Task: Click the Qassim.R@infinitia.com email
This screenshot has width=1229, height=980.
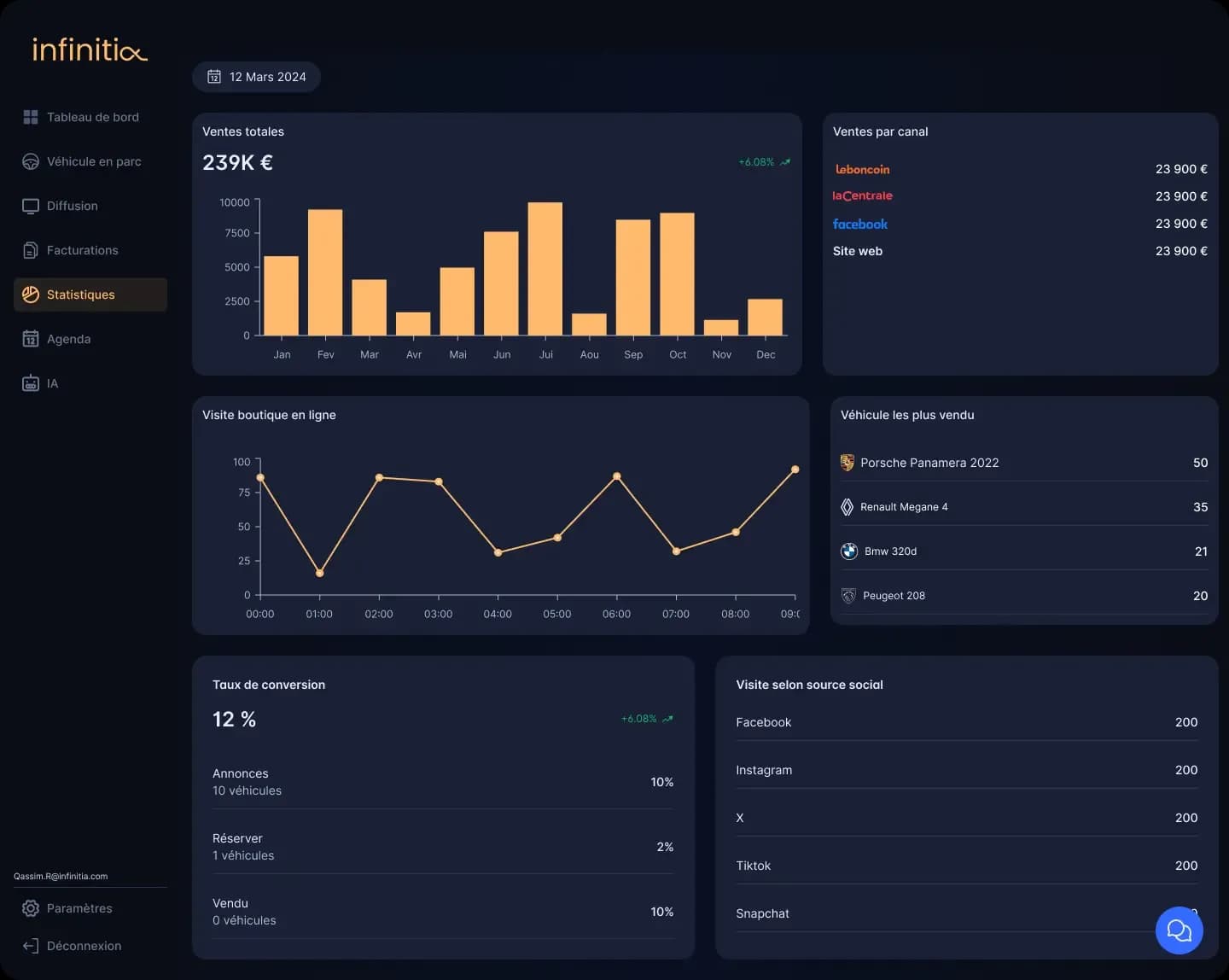Action: 60,876
